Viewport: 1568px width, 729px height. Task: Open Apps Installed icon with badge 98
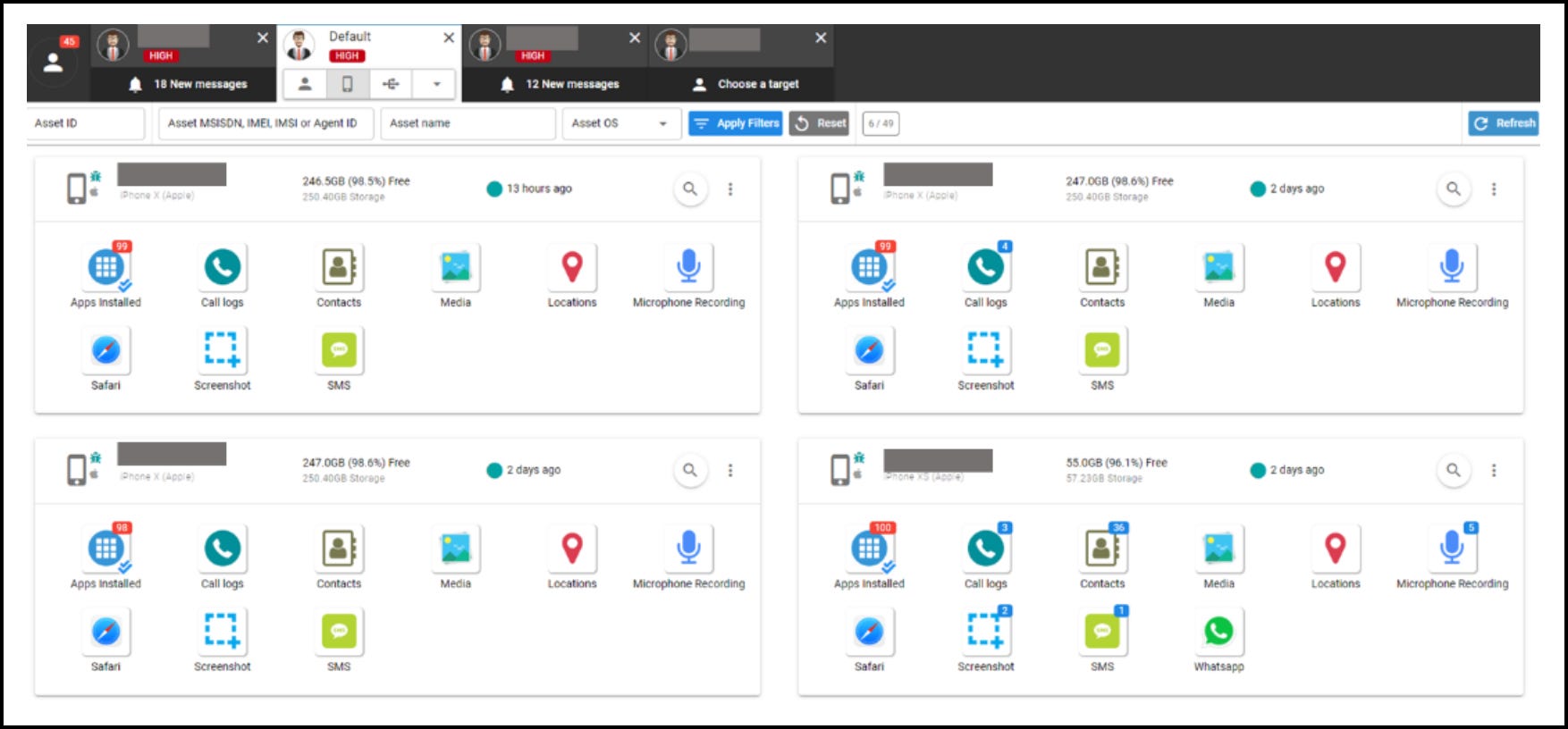point(106,549)
